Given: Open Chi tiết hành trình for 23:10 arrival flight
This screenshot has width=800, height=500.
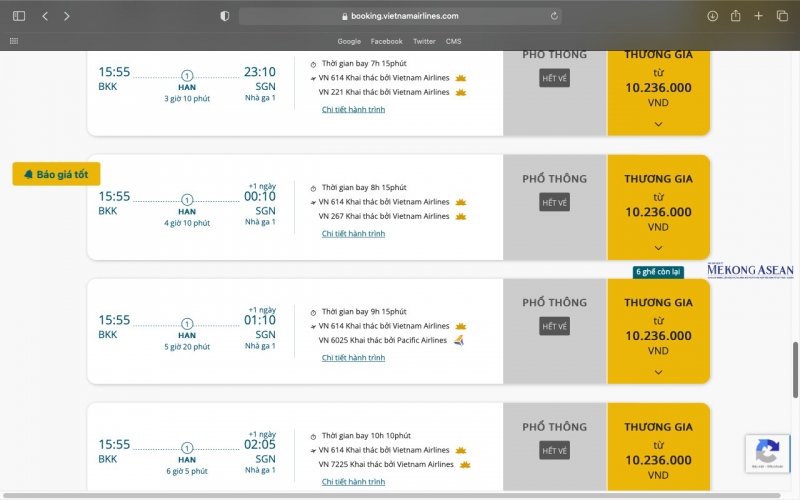Looking at the screenshot, I should [x=353, y=109].
